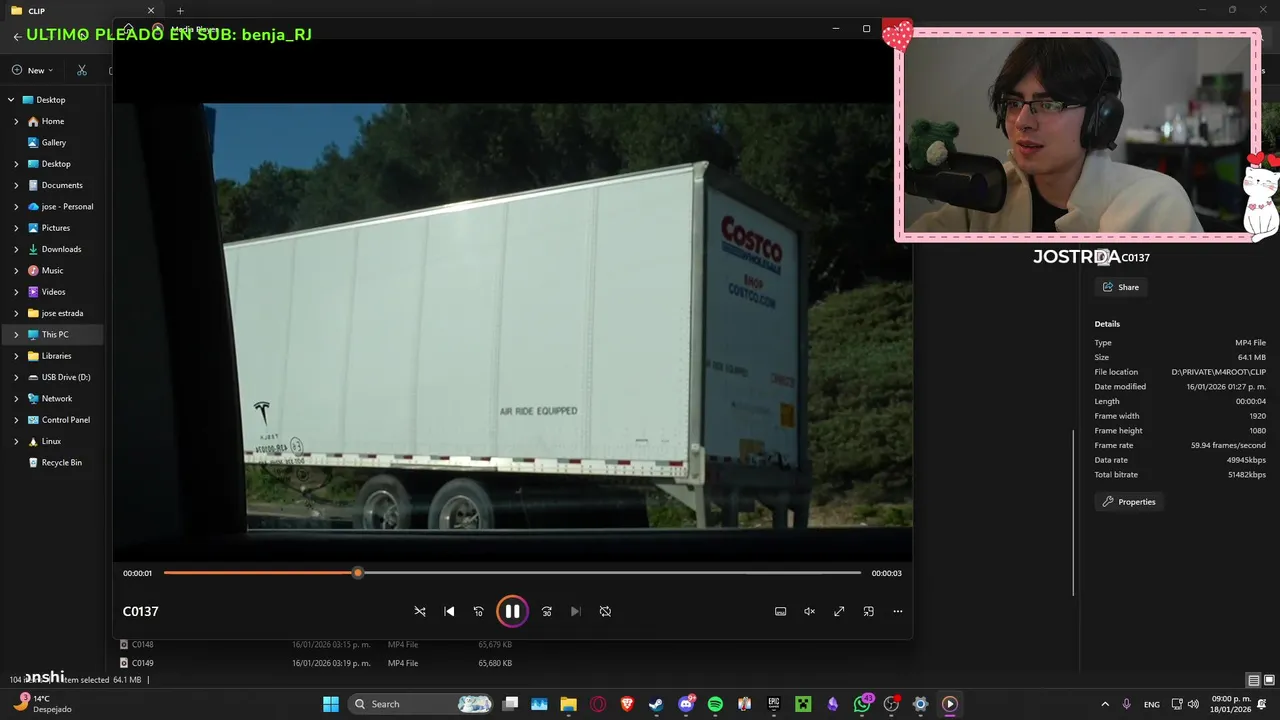Image resolution: width=1280 pixels, height=720 pixels.
Task: Launch Opera browser from taskbar
Action: (598, 704)
